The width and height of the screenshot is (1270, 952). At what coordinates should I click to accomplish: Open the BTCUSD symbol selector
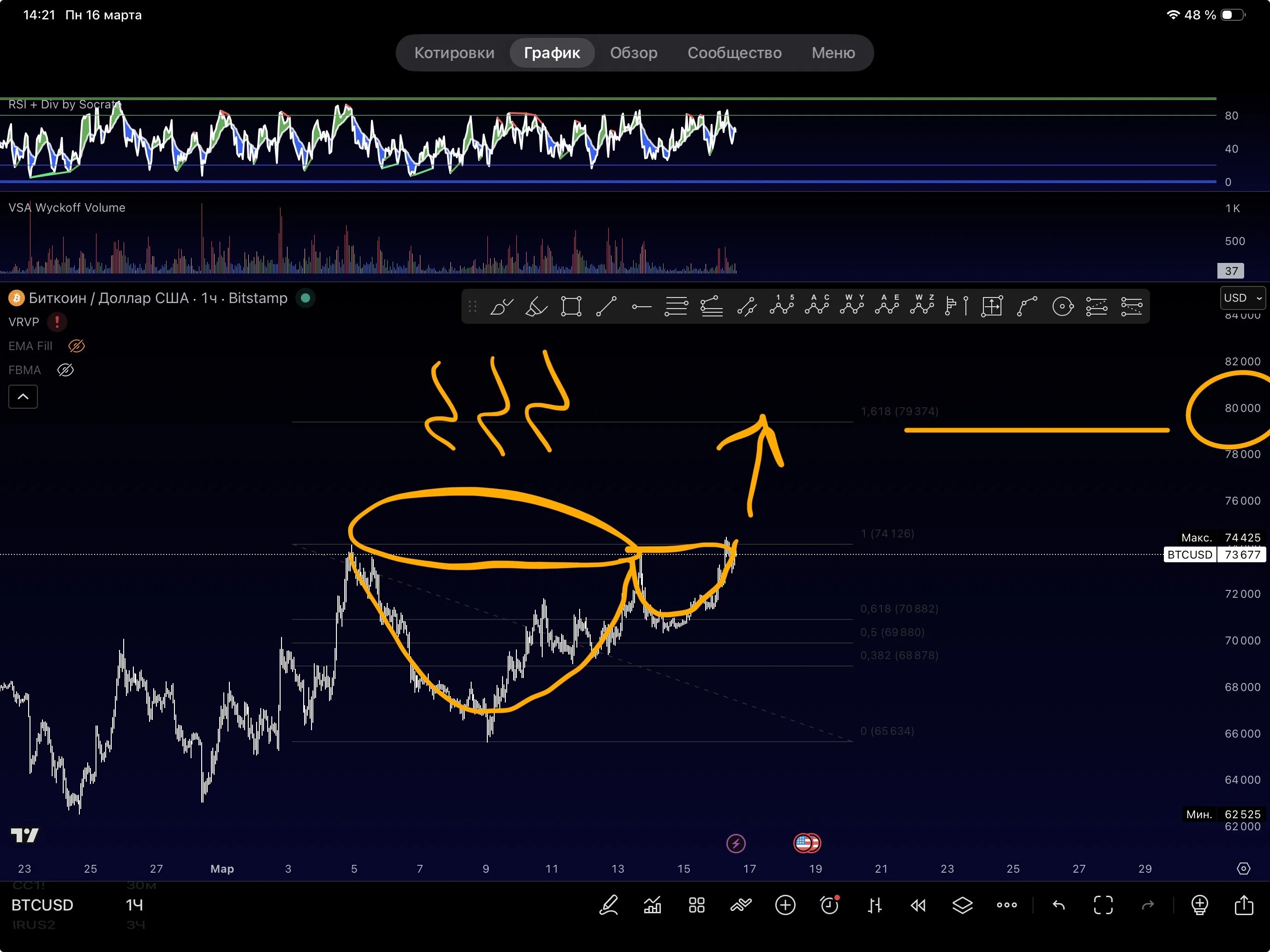pos(42,905)
